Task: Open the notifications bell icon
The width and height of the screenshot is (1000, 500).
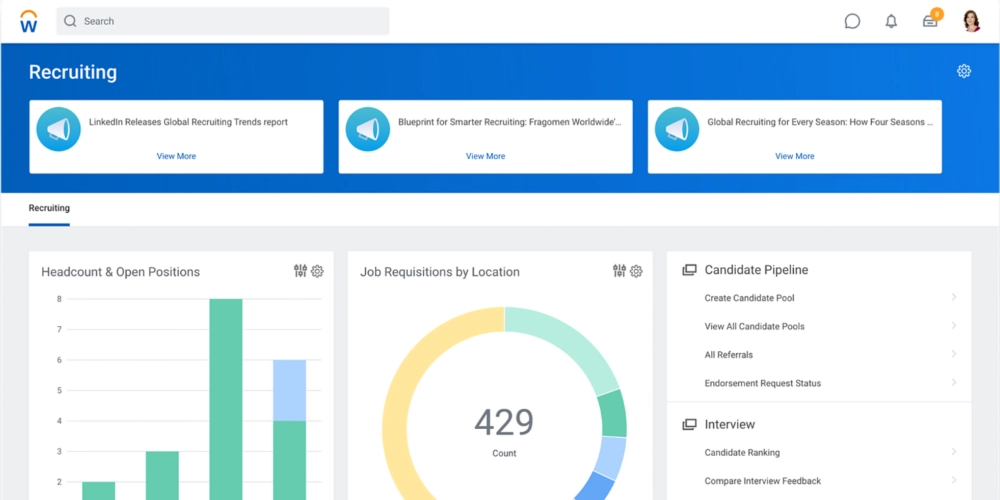Action: (x=891, y=21)
